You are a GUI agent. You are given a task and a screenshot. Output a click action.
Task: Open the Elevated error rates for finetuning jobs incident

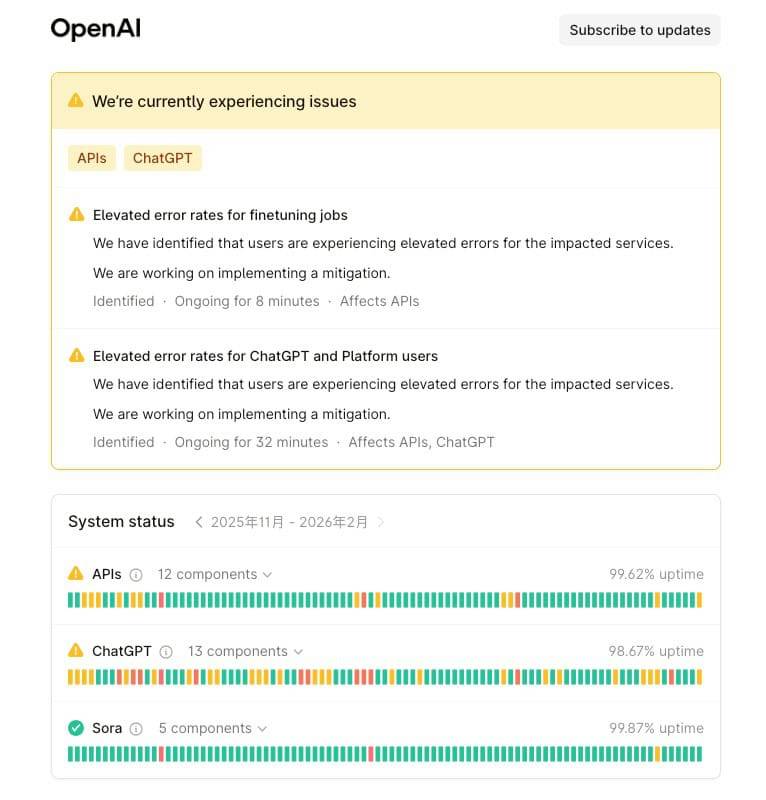click(220, 215)
